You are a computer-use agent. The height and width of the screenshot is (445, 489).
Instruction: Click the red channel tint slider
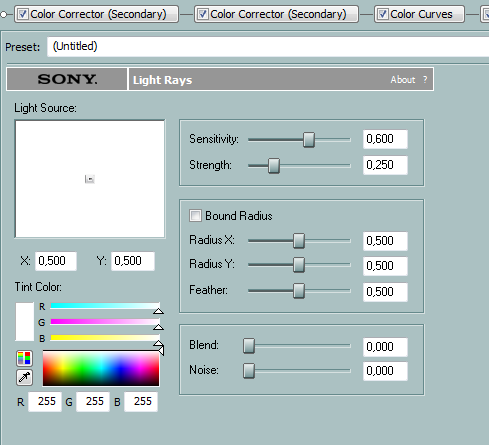pyautogui.click(x=105, y=306)
